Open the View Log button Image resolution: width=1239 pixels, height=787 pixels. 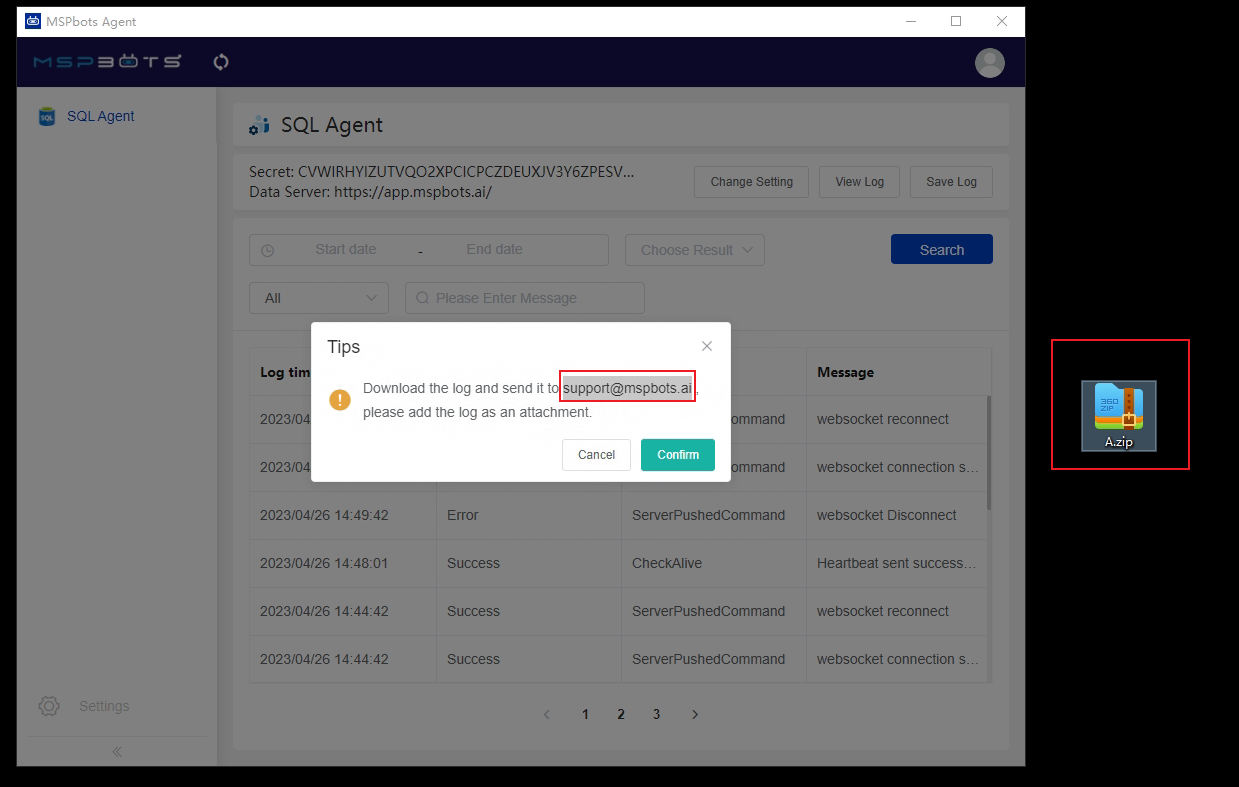[x=859, y=182]
